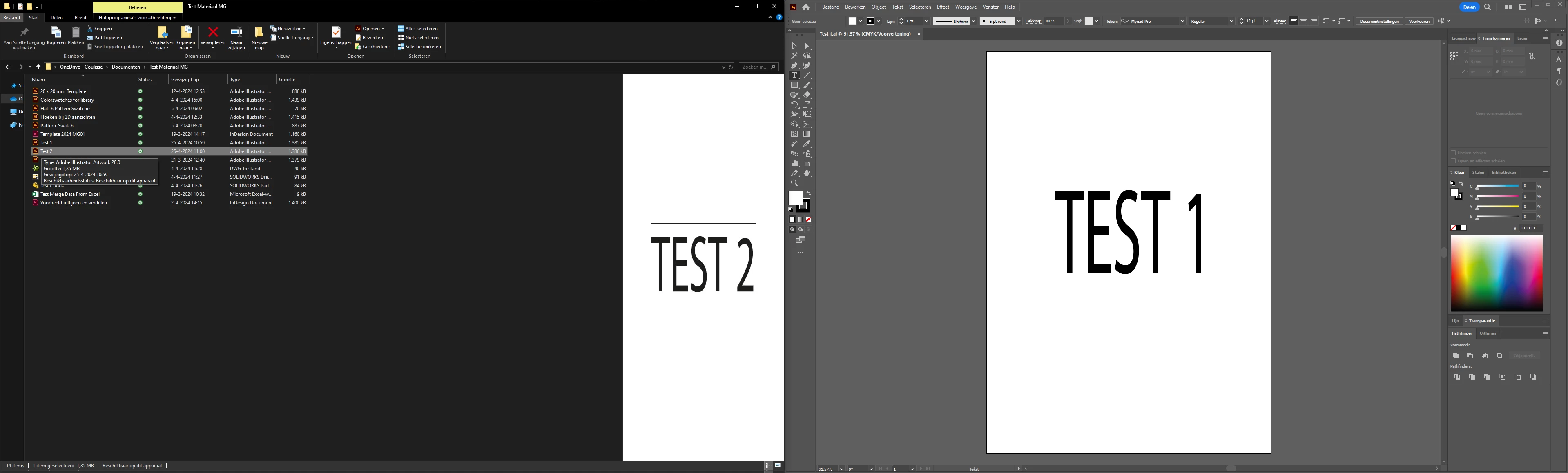
Task: Enable Hoeken schalen checkbox
Action: point(1454,153)
